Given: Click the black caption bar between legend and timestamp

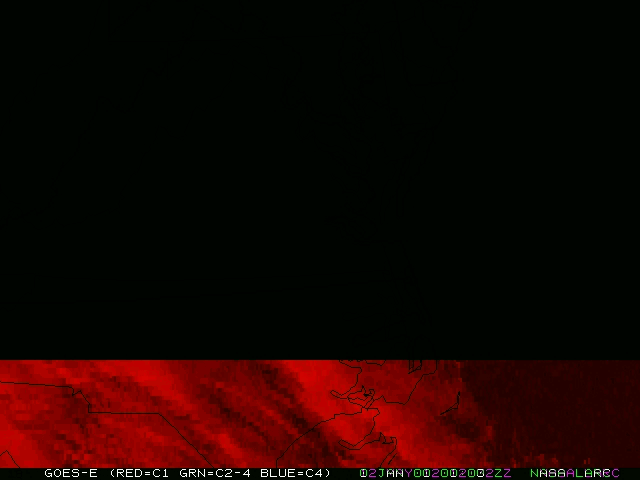Looking at the screenshot, I should (x=344, y=473).
